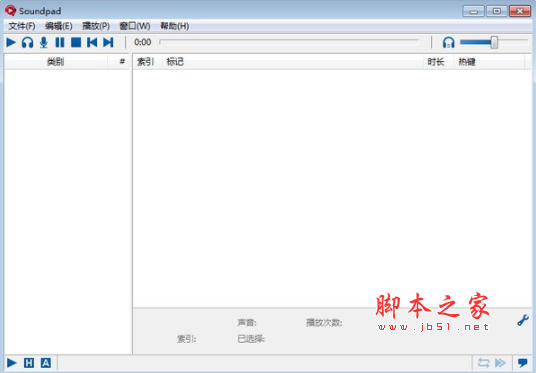This screenshot has width=536, height=373.
Task: Click the speech bubble icon at bottom right
Action: coord(523,363)
